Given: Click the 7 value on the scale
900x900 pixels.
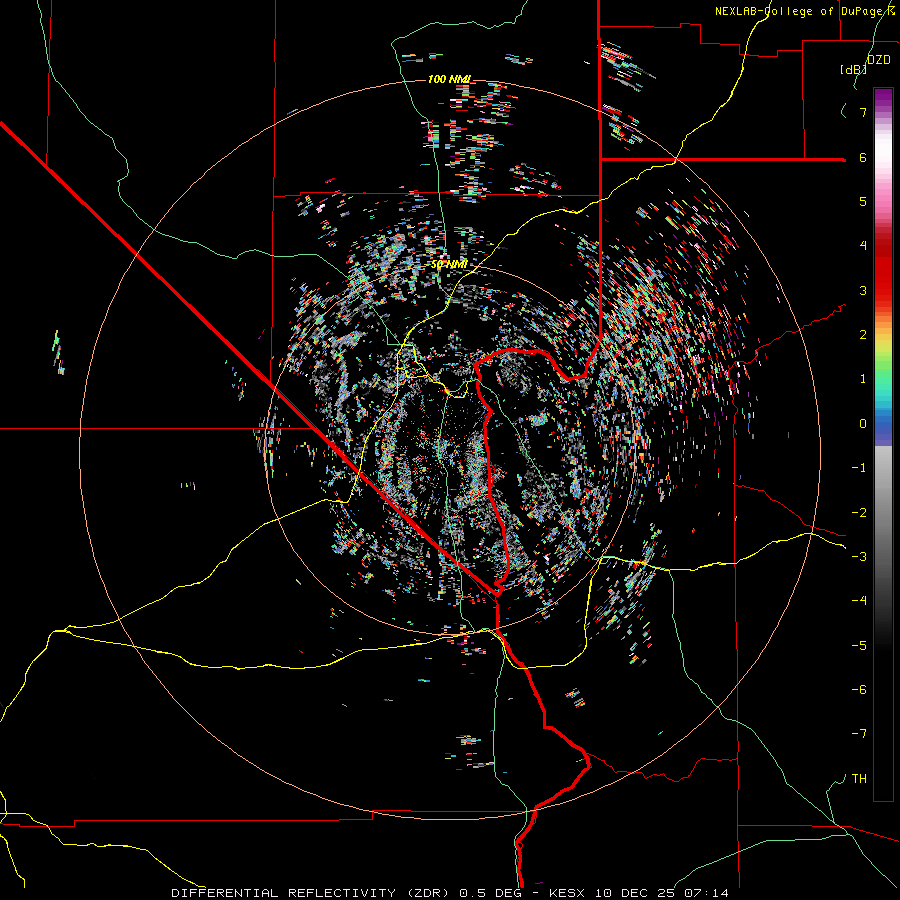Looking at the screenshot, I should tap(863, 112).
